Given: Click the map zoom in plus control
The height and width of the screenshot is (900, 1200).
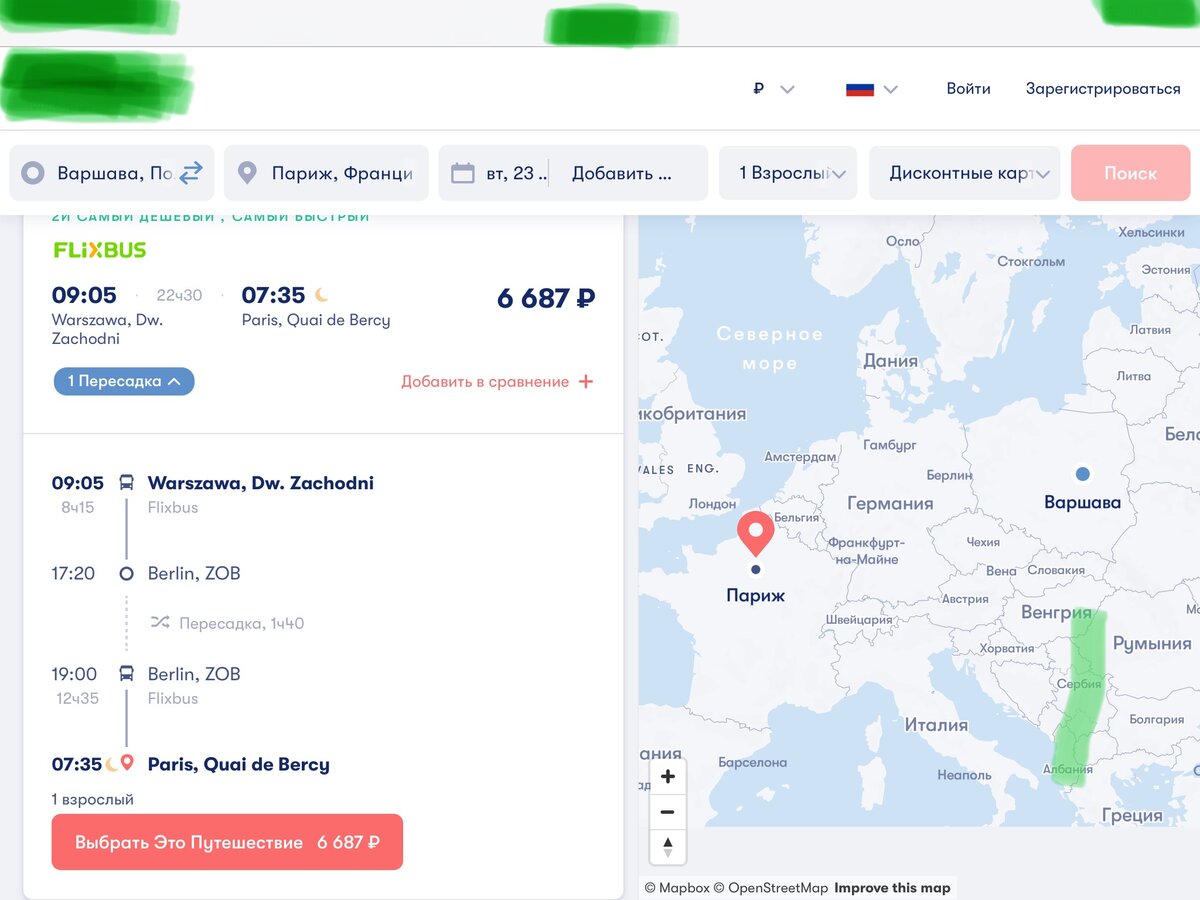Looking at the screenshot, I should 668,775.
